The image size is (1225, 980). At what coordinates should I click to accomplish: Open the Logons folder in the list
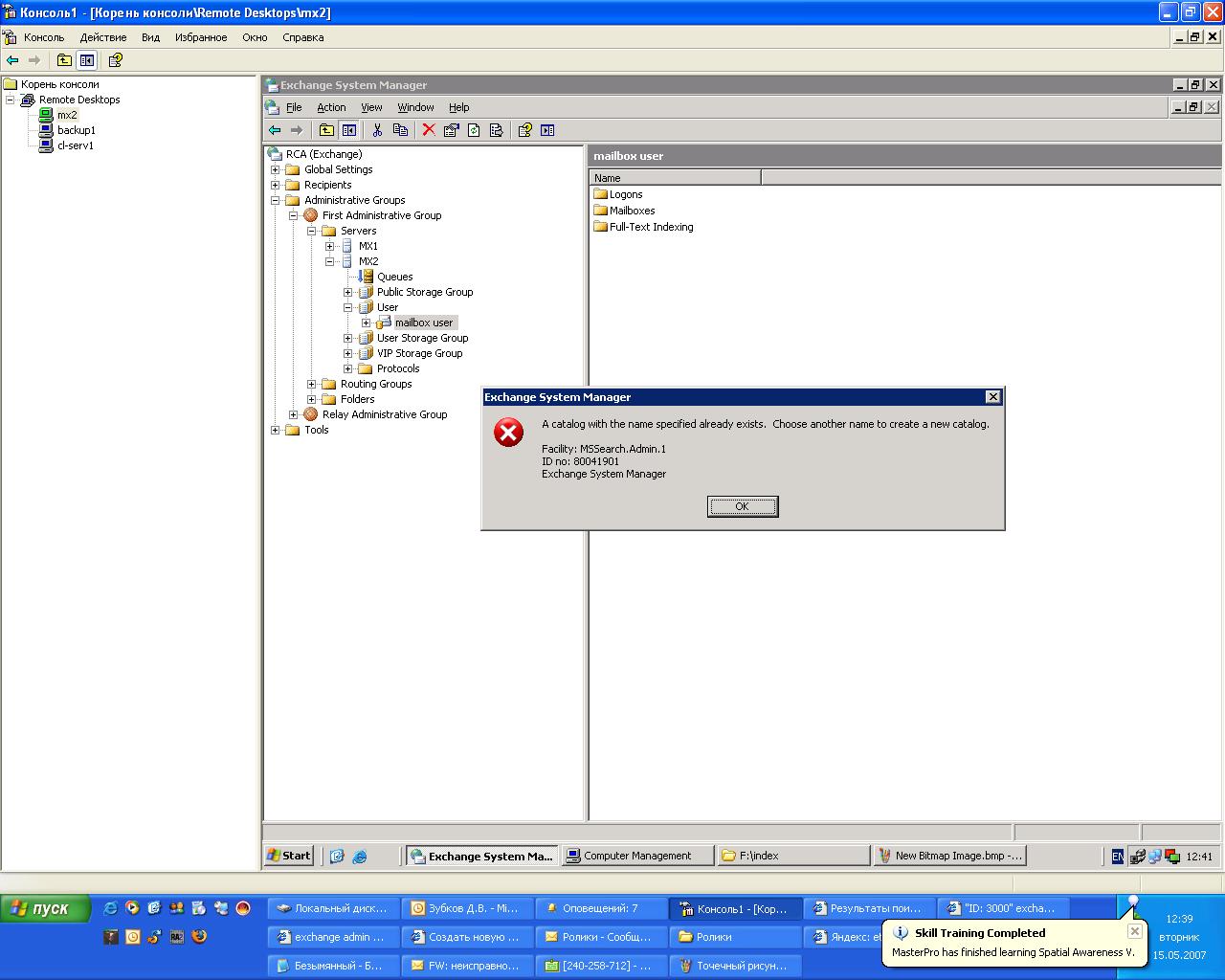(618, 194)
